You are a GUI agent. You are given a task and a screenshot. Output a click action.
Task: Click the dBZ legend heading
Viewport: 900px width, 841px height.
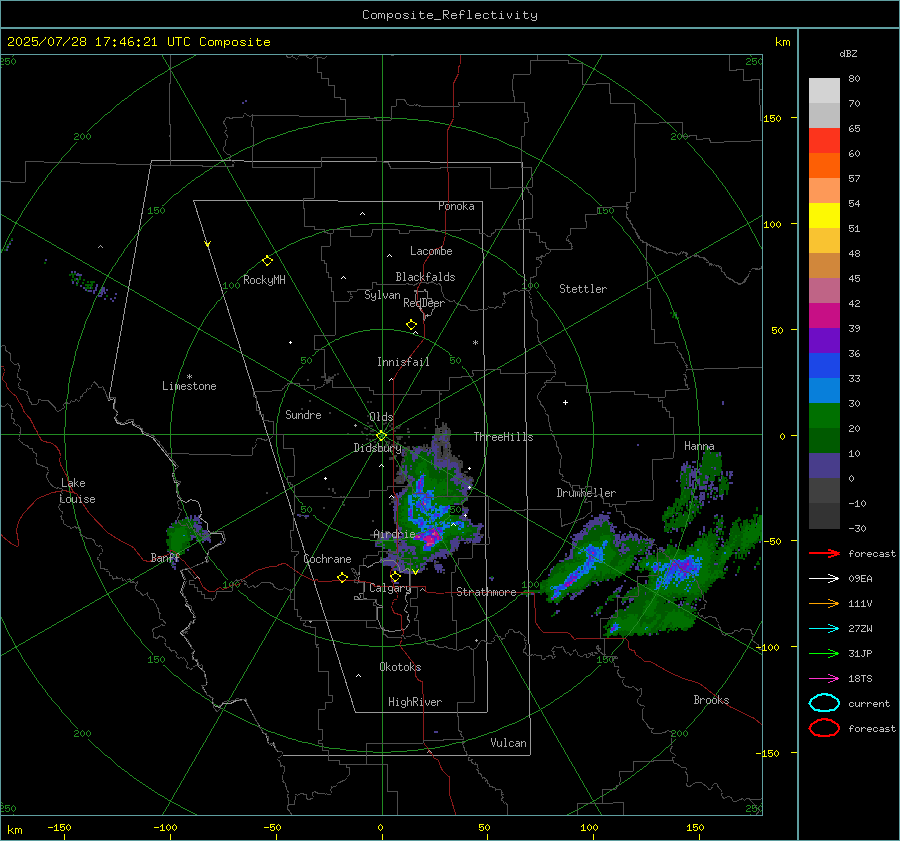coord(848,54)
